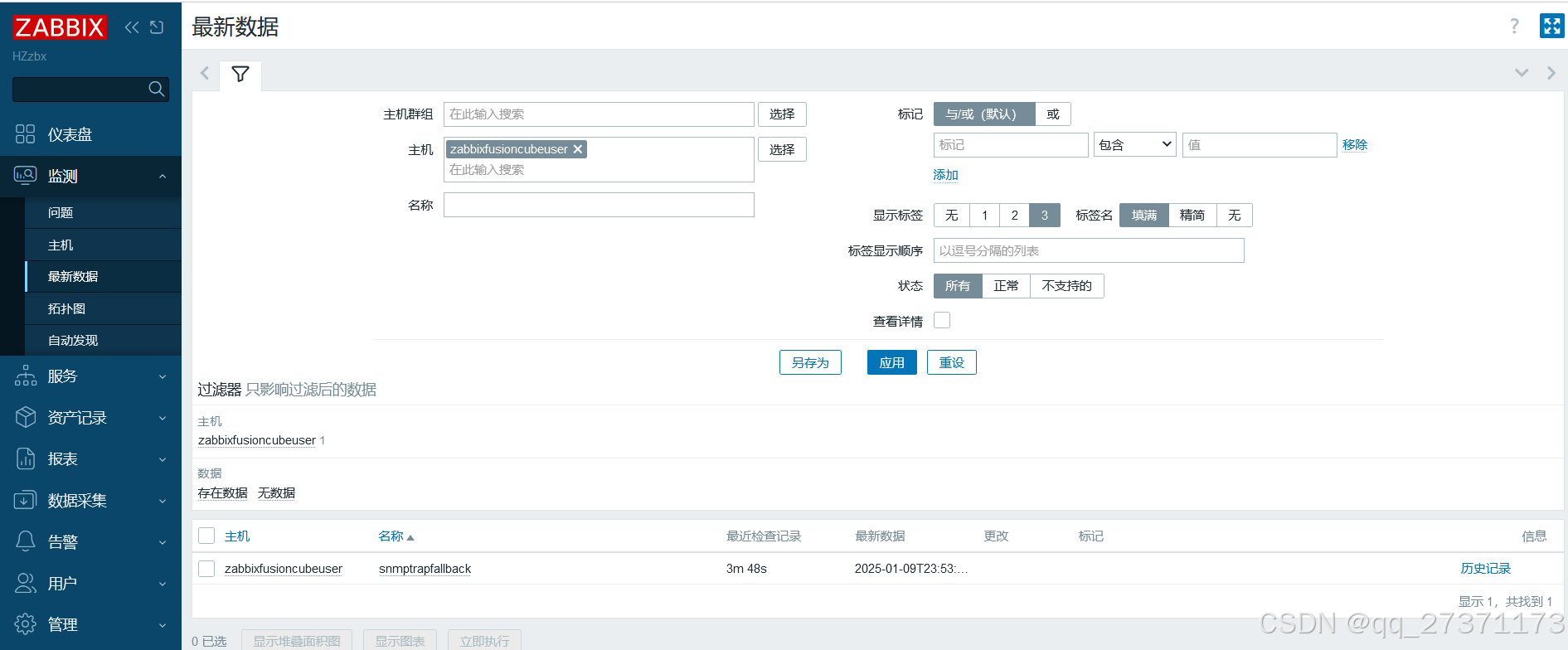The height and width of the screenshot is (650, 1568).
Task: Go to previous filter tab arrow
Action: coord(205,73)
